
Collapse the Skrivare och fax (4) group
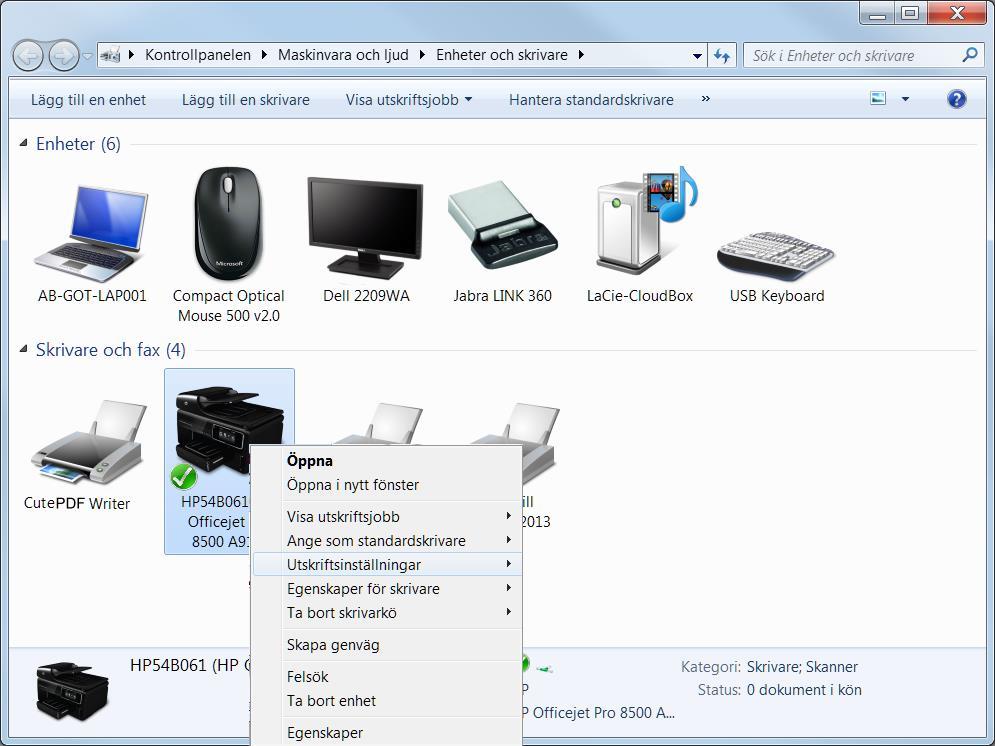23,348
